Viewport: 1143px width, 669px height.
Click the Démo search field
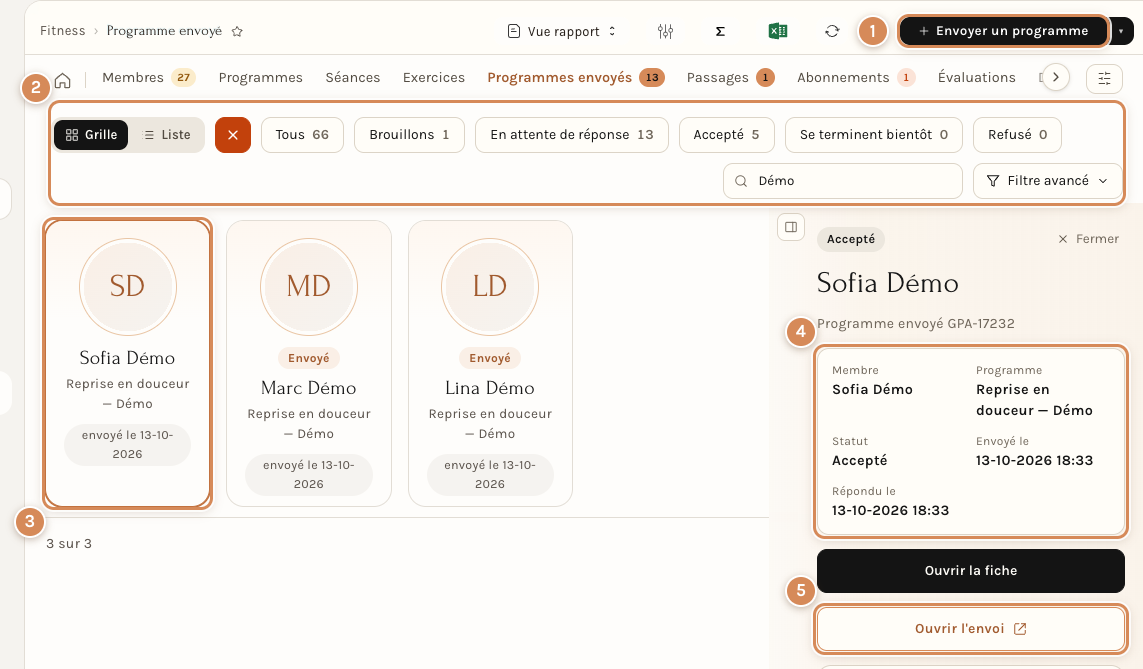click(843, 181)
